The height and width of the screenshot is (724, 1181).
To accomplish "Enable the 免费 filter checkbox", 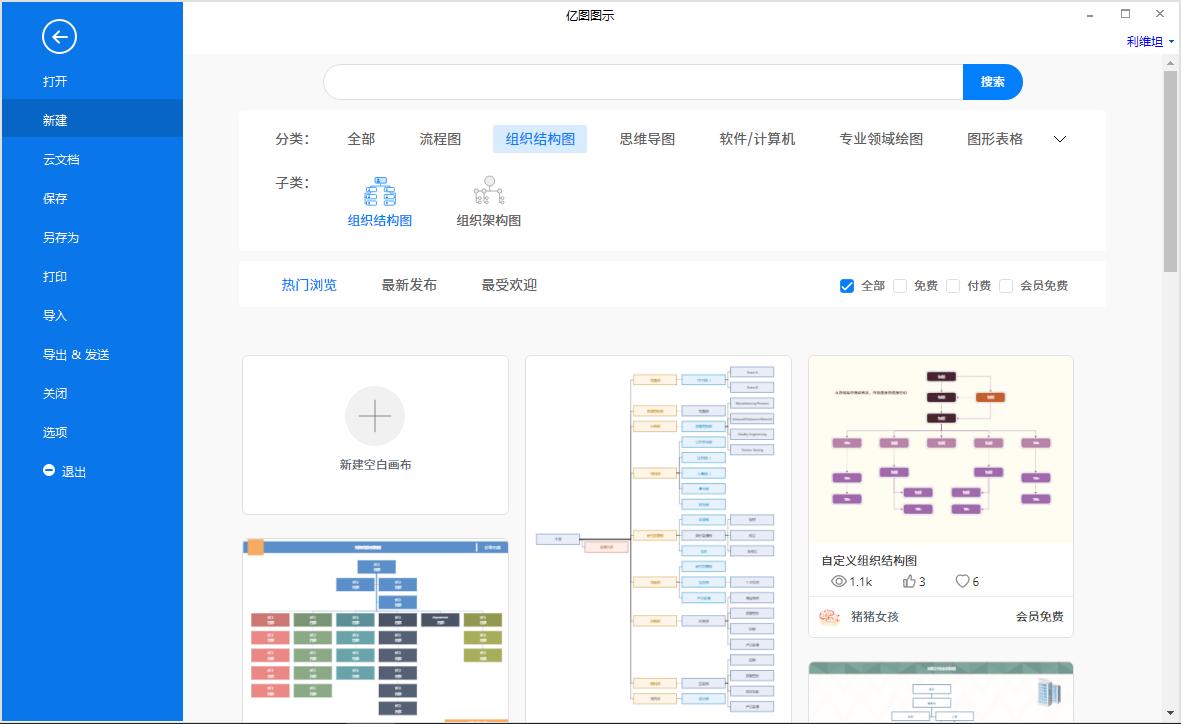I will [x=900, y=285].
